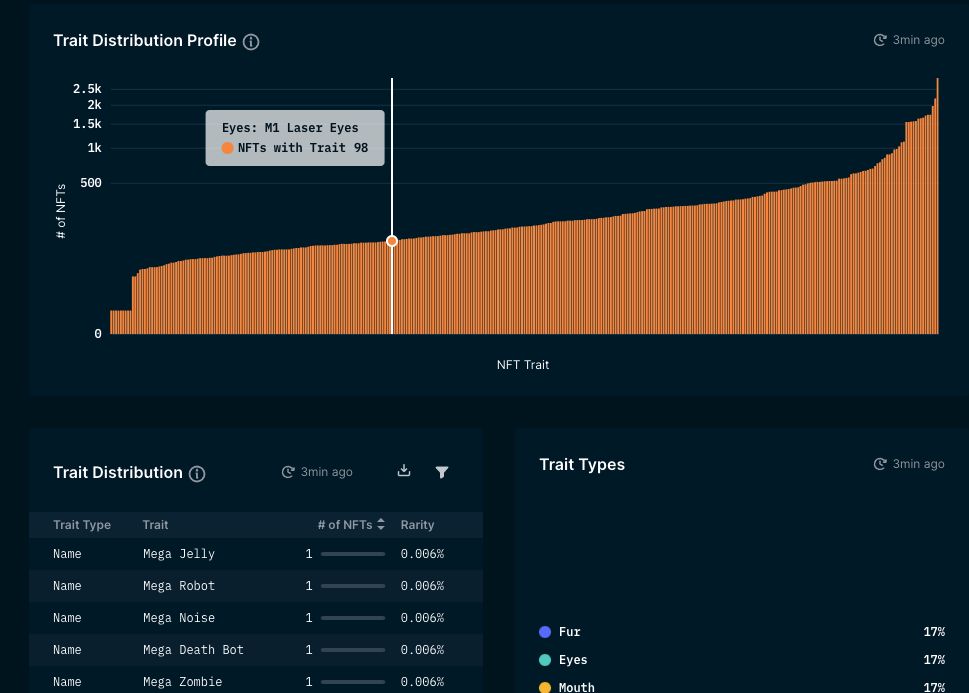
Task: Click the Trait column header
Action: pos(155,524)
